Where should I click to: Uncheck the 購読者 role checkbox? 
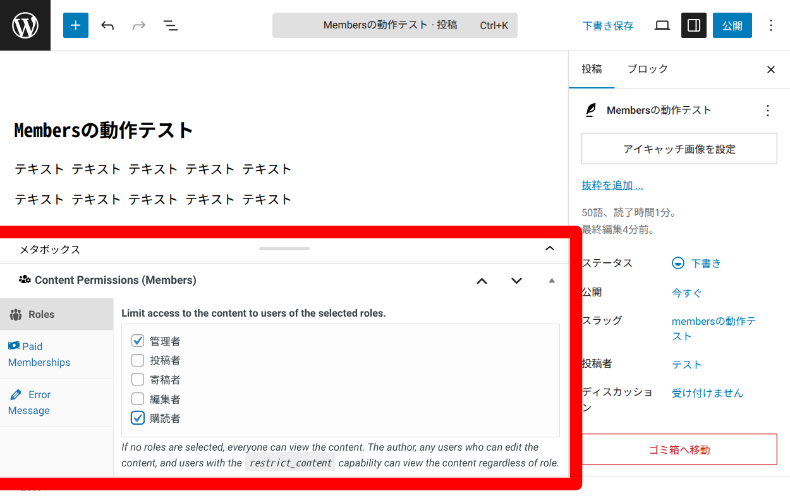(138, 418)
